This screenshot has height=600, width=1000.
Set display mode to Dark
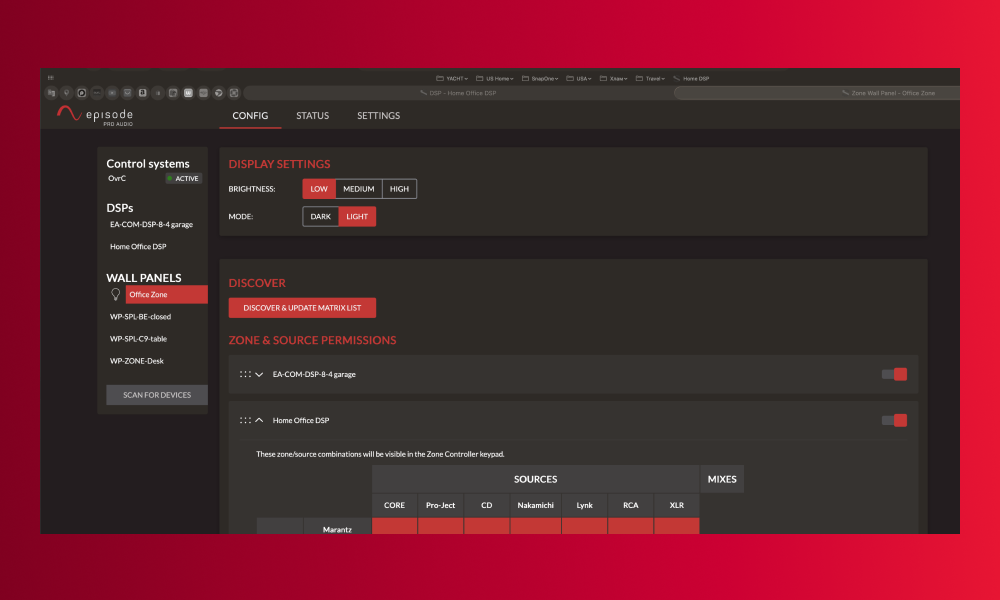(321, 217)
